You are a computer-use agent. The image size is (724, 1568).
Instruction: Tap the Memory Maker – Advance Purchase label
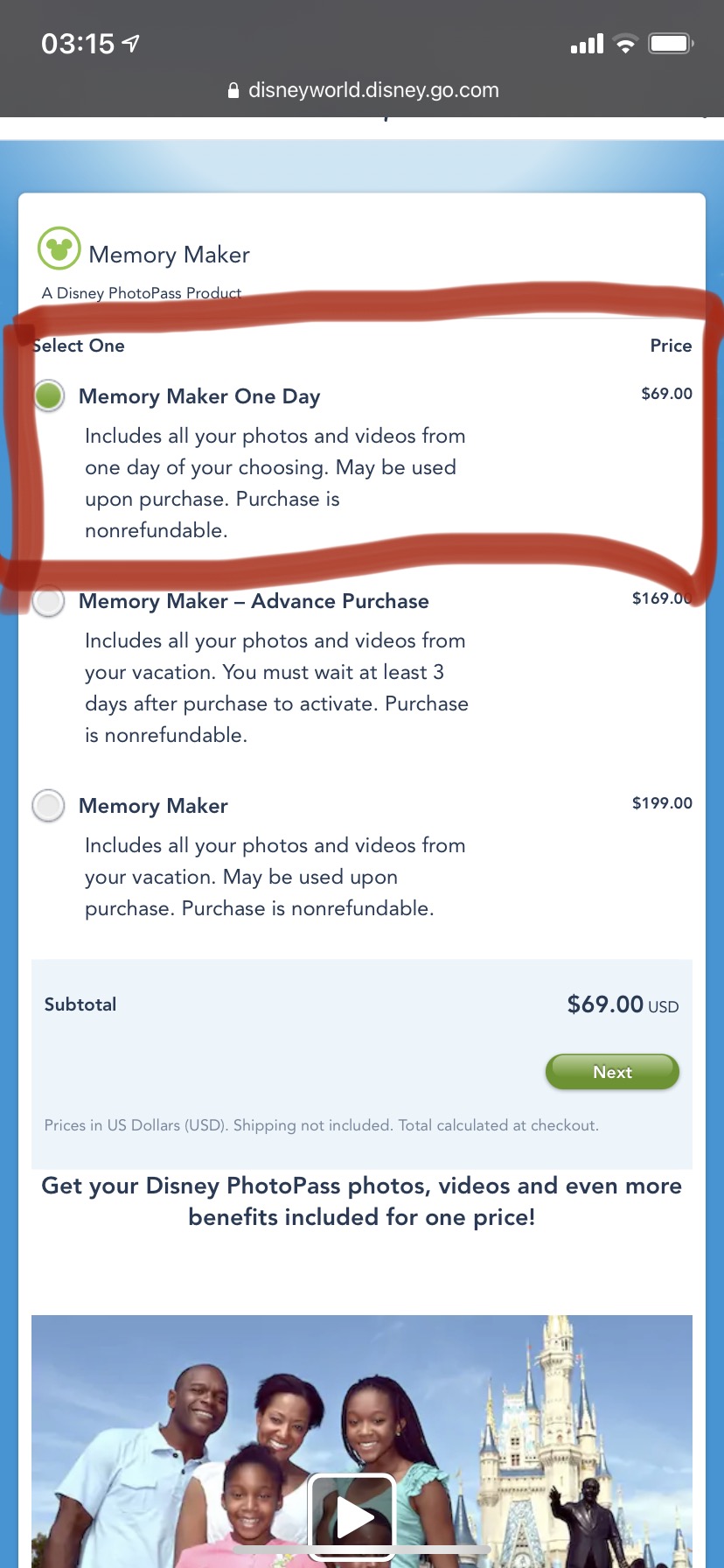(254, 601)
